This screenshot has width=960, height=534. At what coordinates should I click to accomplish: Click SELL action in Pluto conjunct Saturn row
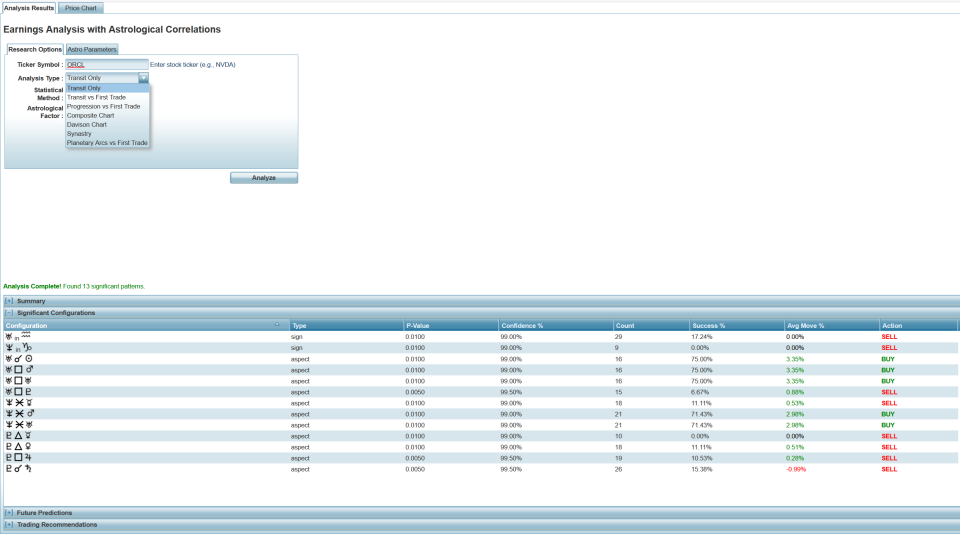(x=889, y=469)
